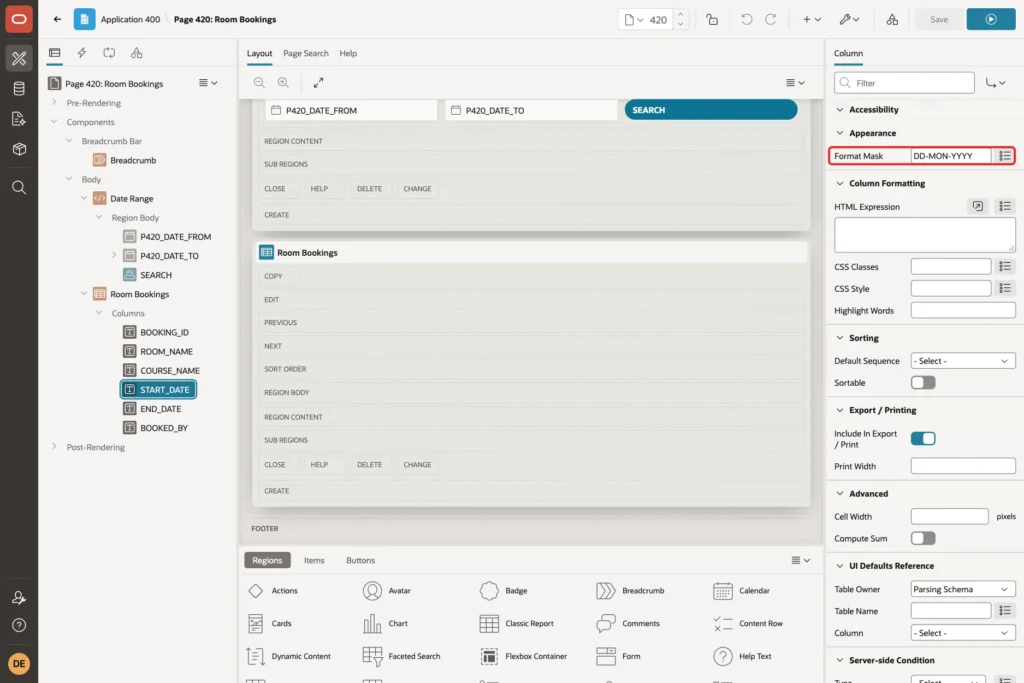Image resolution: width=1024 pixels, height=683 pixels.
Task: Switch to Processing tab icon
Action: tap(109, 53)
